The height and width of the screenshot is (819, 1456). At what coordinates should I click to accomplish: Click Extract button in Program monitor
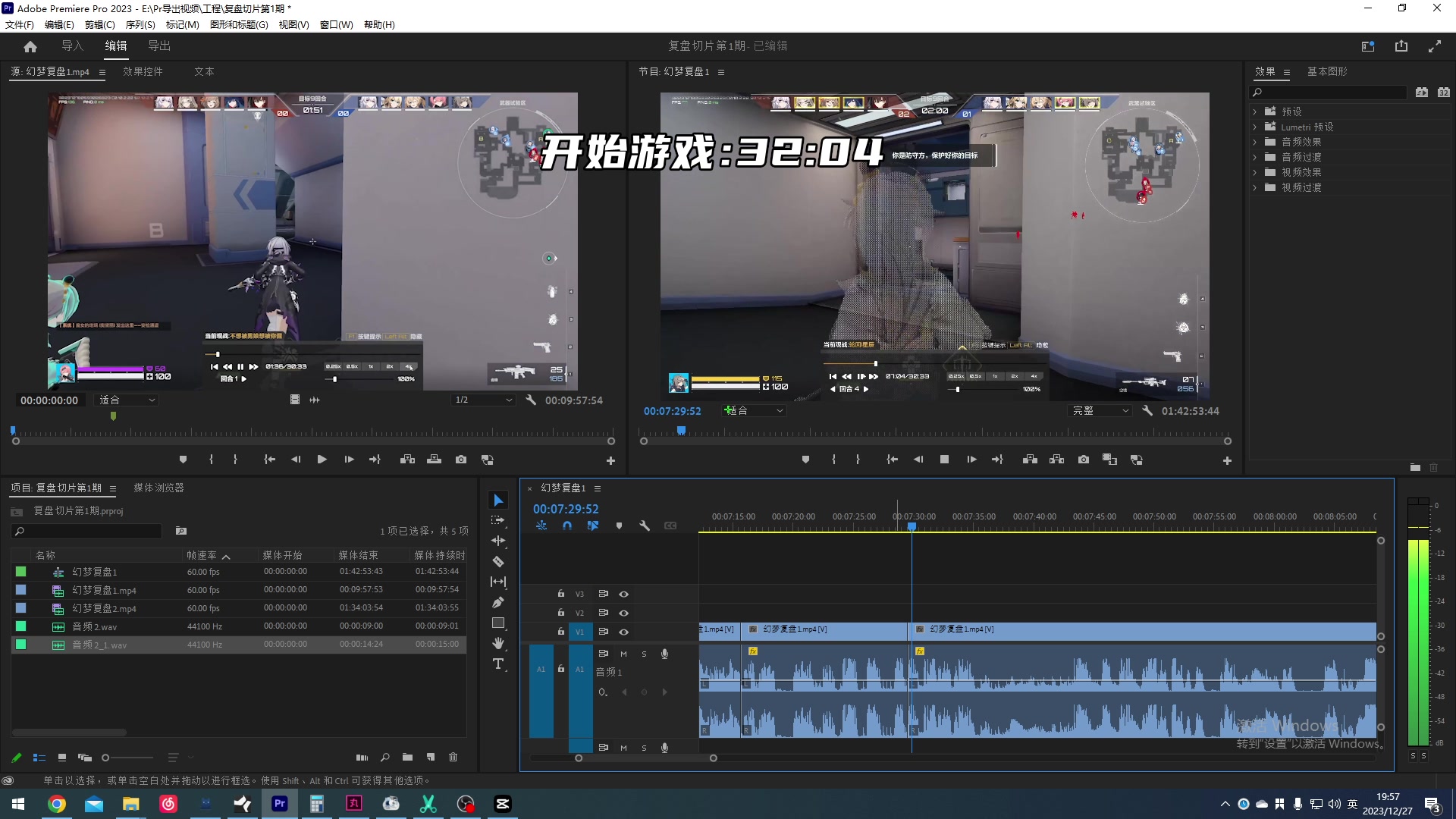click(1056, 460)
